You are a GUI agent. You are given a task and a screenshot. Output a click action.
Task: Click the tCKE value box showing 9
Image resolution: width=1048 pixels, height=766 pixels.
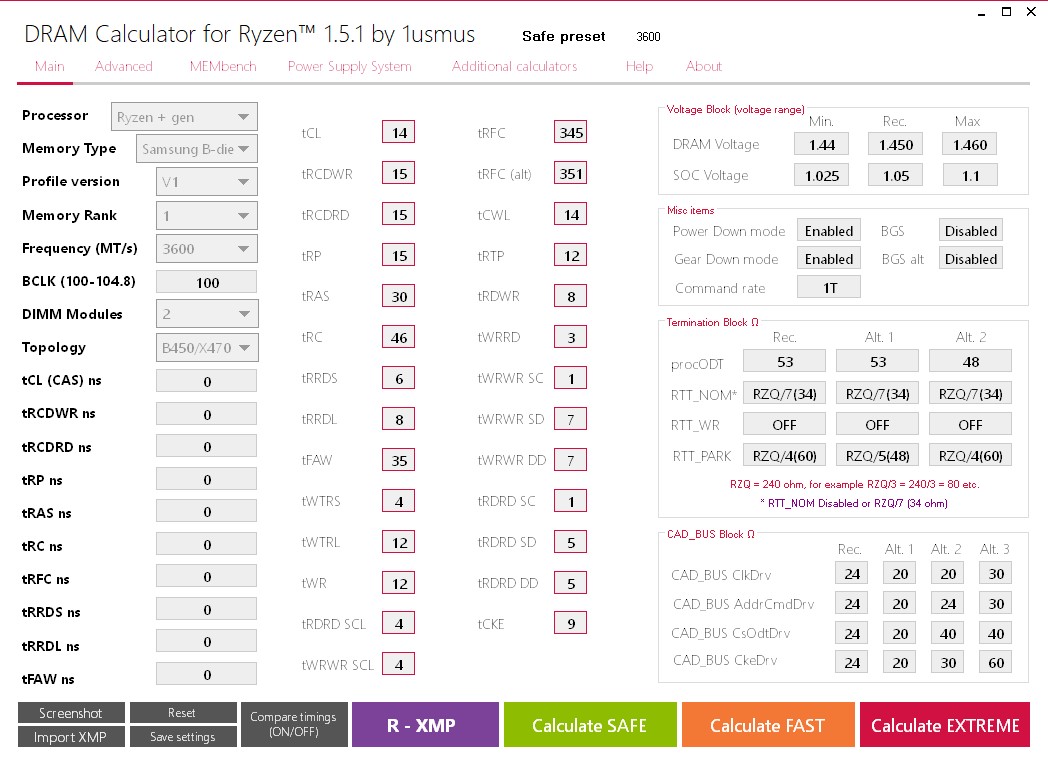571,624
